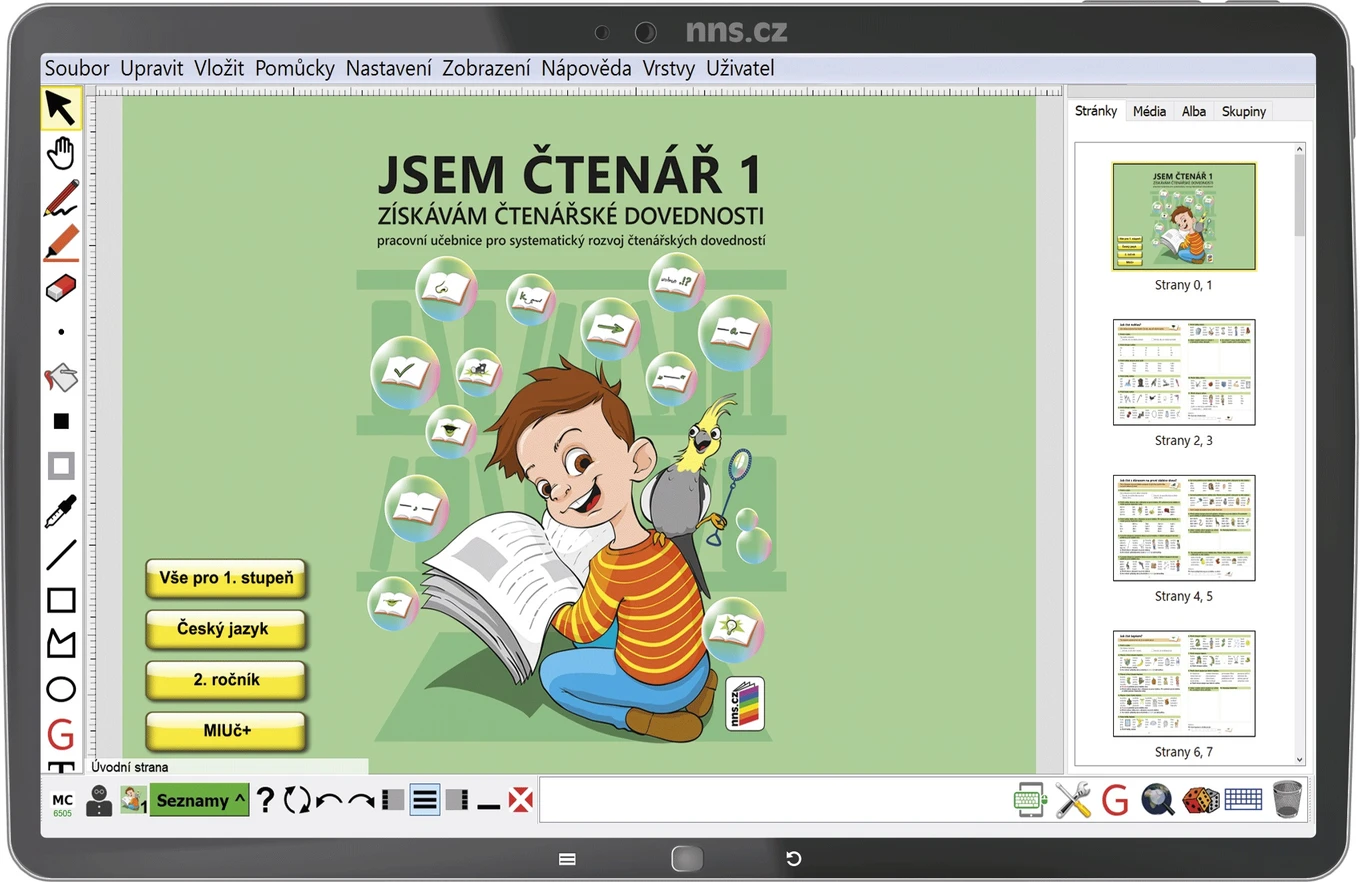The width and height of the screenshot is (1360, 882).
Task: Toggle the right page layout view
Action: tap(456, 800)
